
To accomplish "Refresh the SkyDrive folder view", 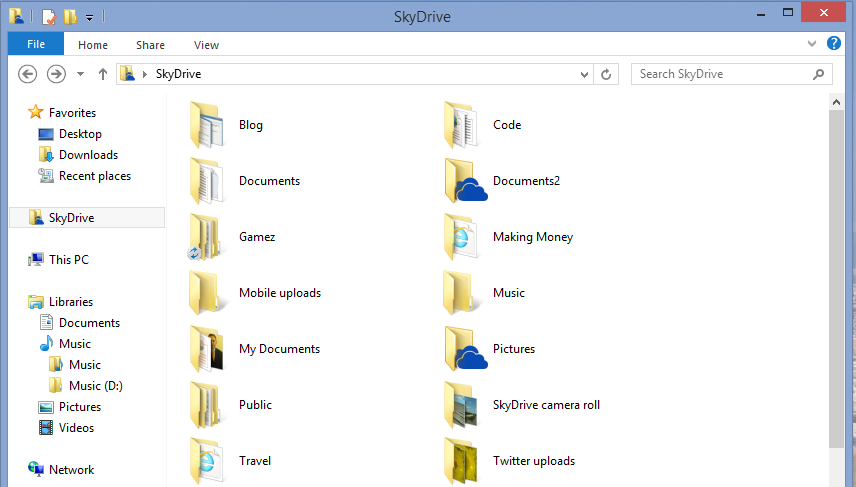I will 606,74.
